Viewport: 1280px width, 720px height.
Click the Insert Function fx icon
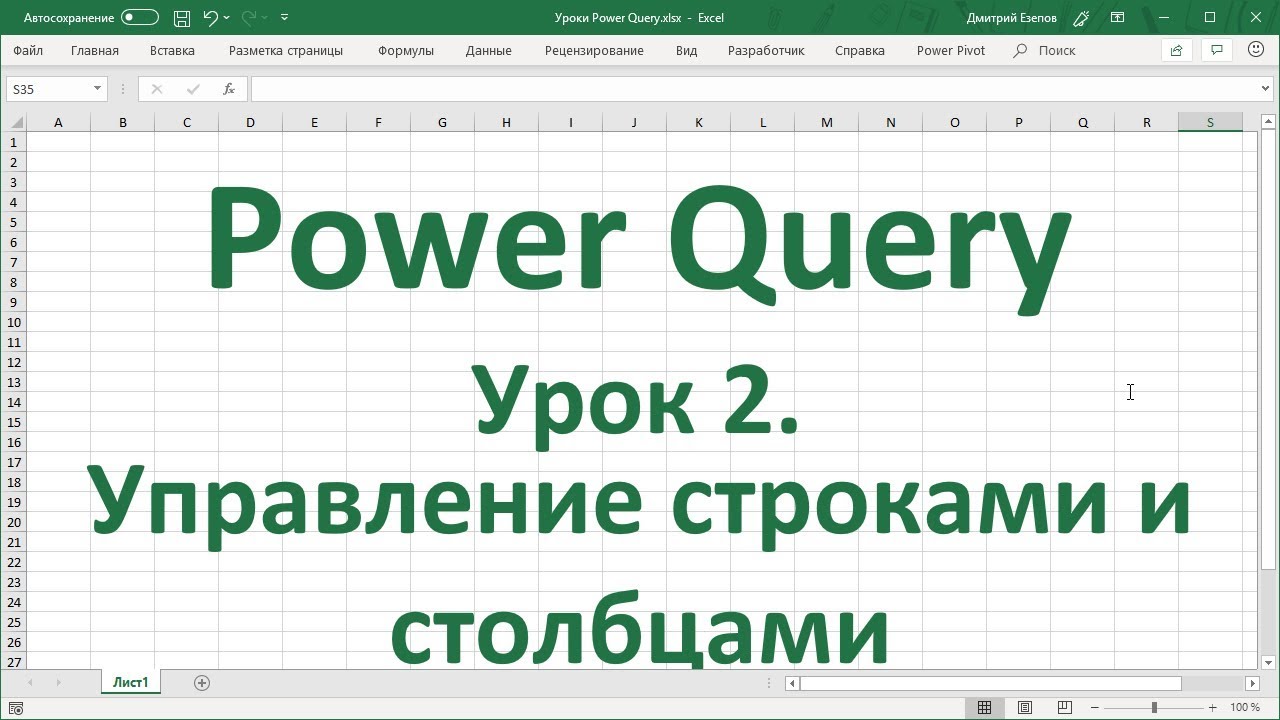point(229,89)
